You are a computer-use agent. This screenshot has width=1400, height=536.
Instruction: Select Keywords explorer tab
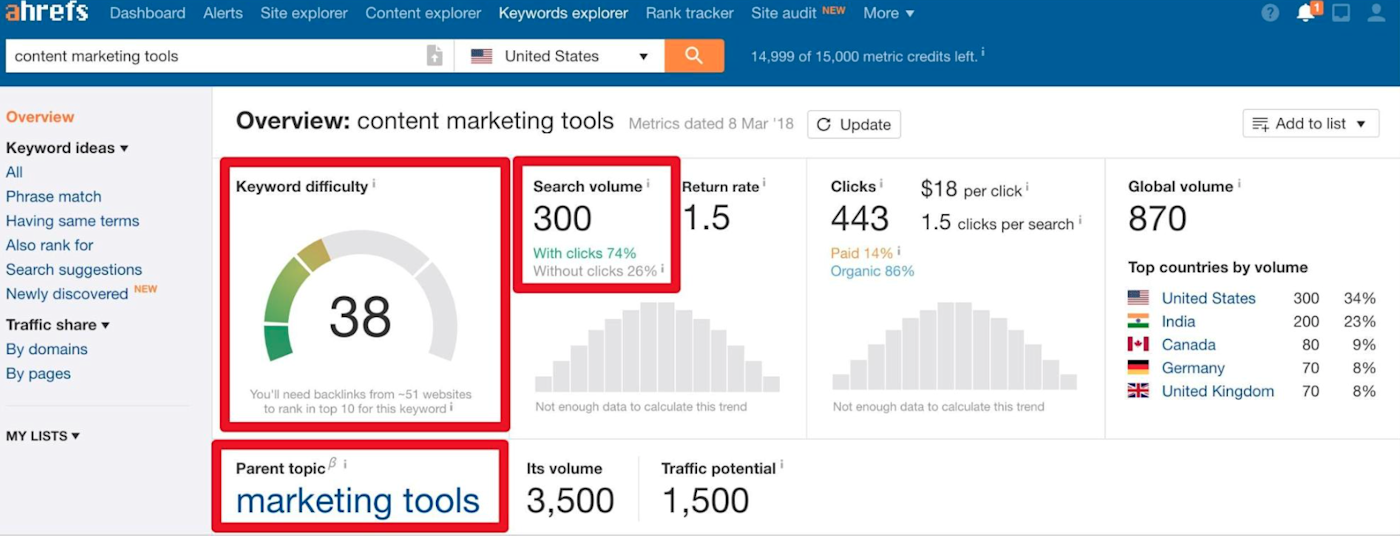564,13
